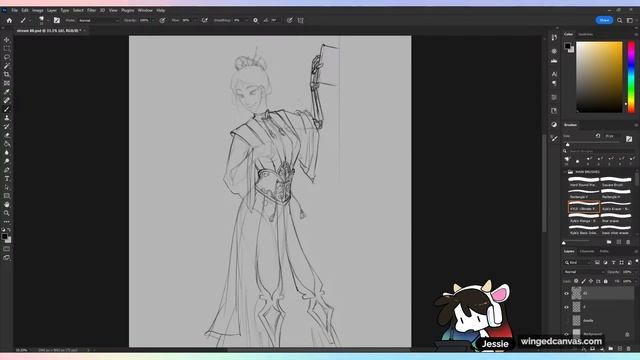The height and width of the screenshot is (360, 640).
Task: Delete layer trash icon in Layers panel
Action: pyautogui.click(x=628, y=349)
